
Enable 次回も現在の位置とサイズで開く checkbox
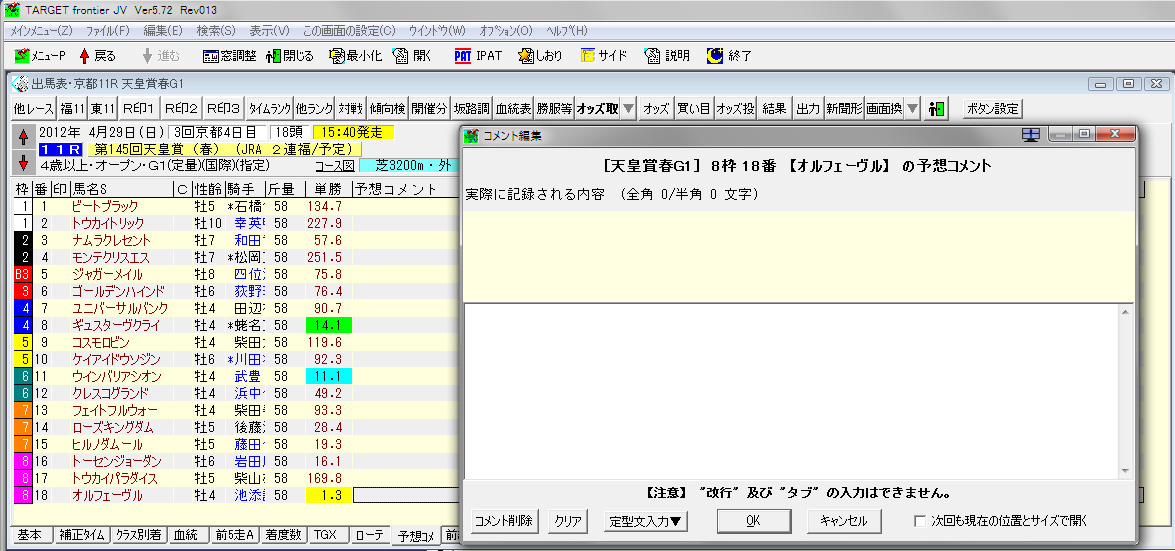920,521
